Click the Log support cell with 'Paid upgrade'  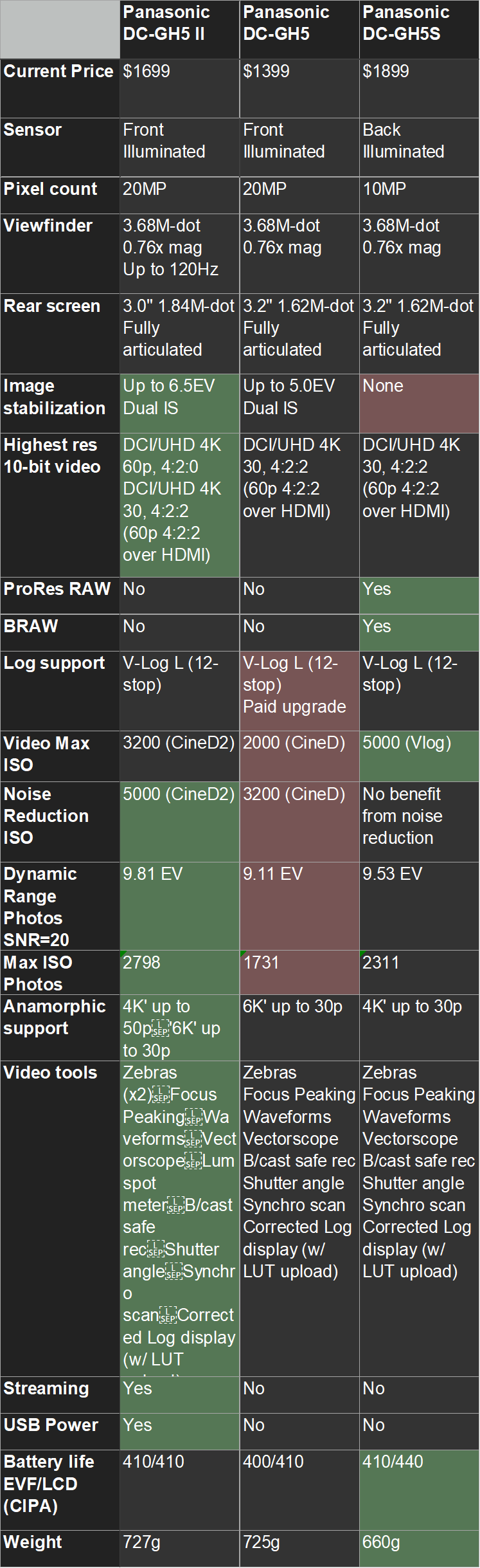(x=299, y=691)
